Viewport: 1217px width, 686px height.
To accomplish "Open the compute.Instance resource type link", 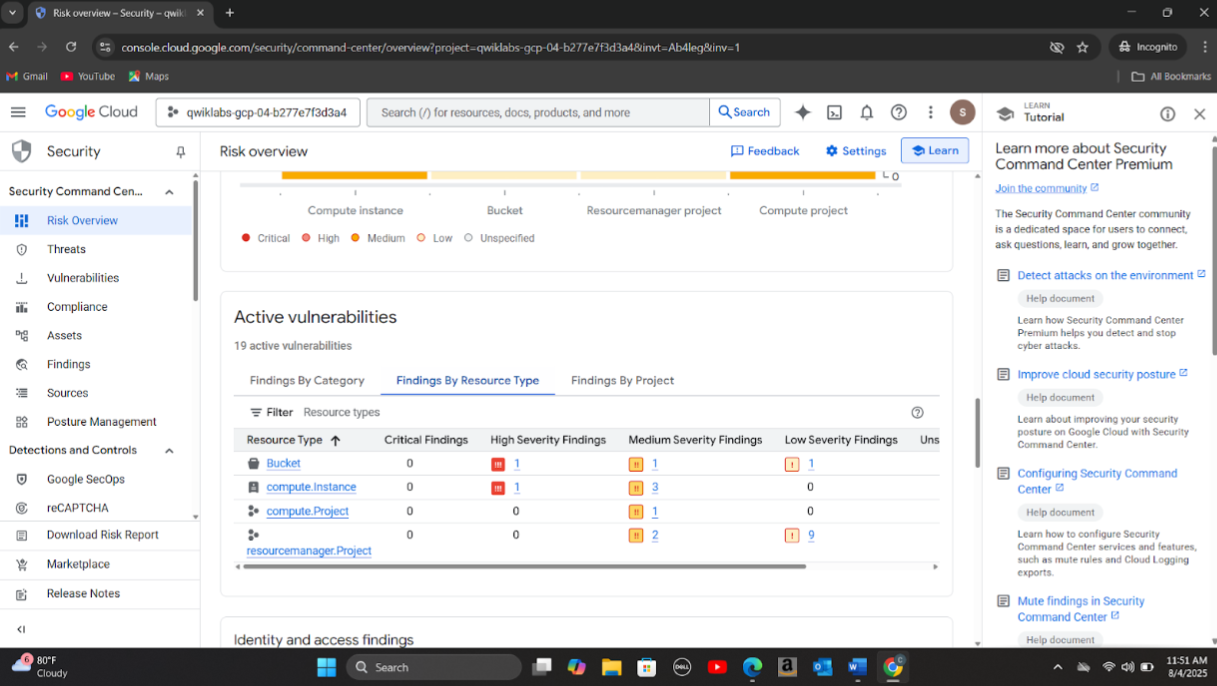I will [x=311, y=487].
